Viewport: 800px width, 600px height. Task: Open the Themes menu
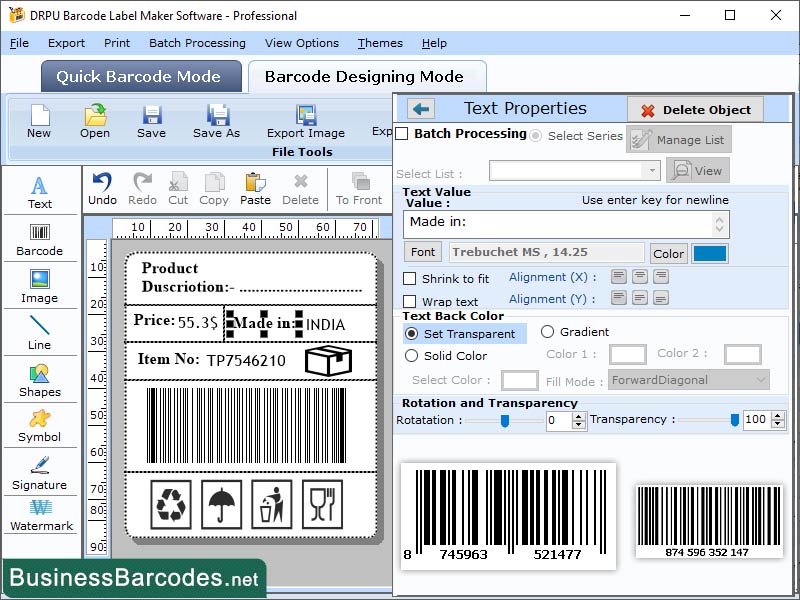click(x=380, y=43)
